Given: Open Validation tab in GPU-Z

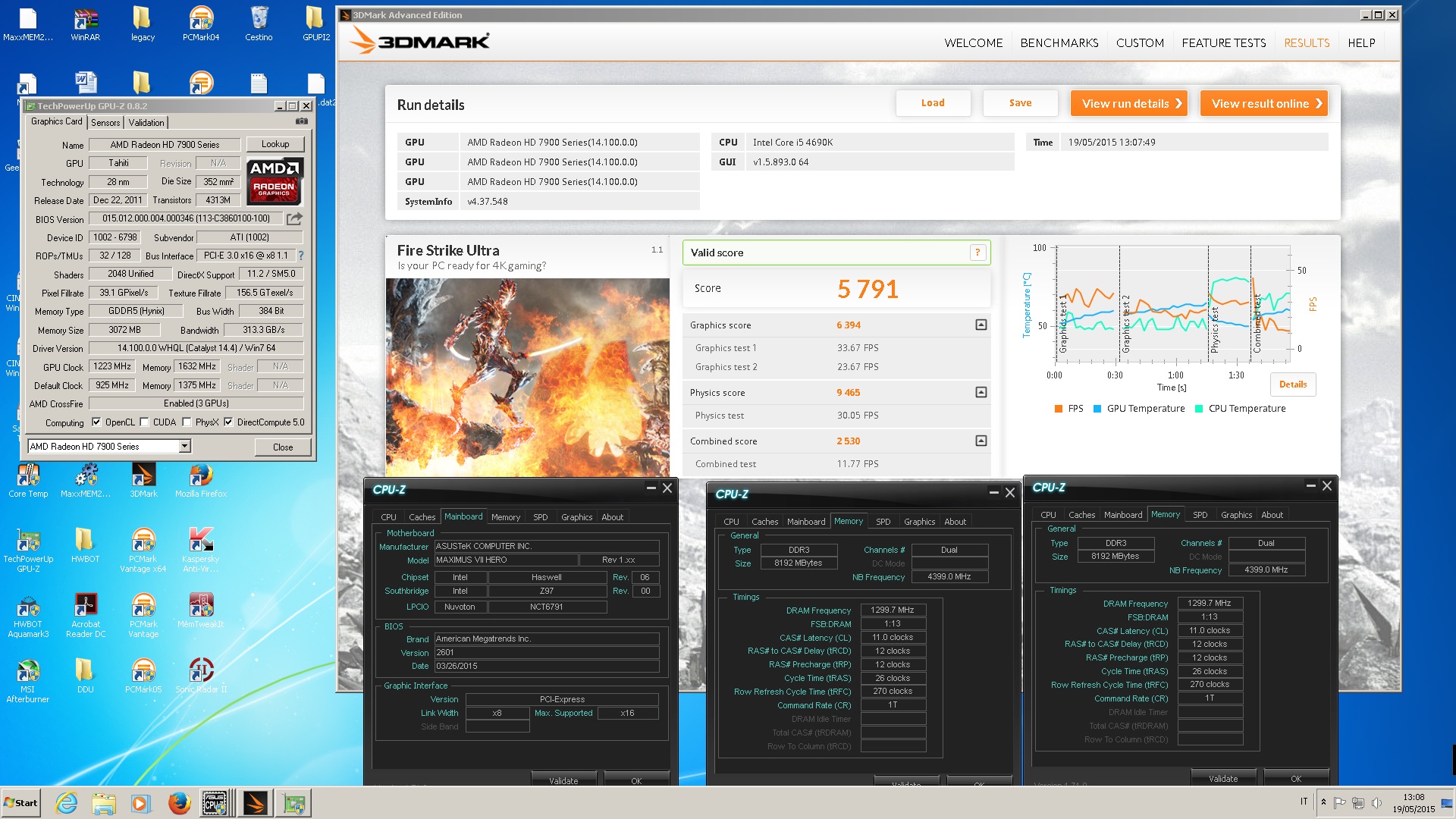Looking at the screenshot, I should coord(146,122).
